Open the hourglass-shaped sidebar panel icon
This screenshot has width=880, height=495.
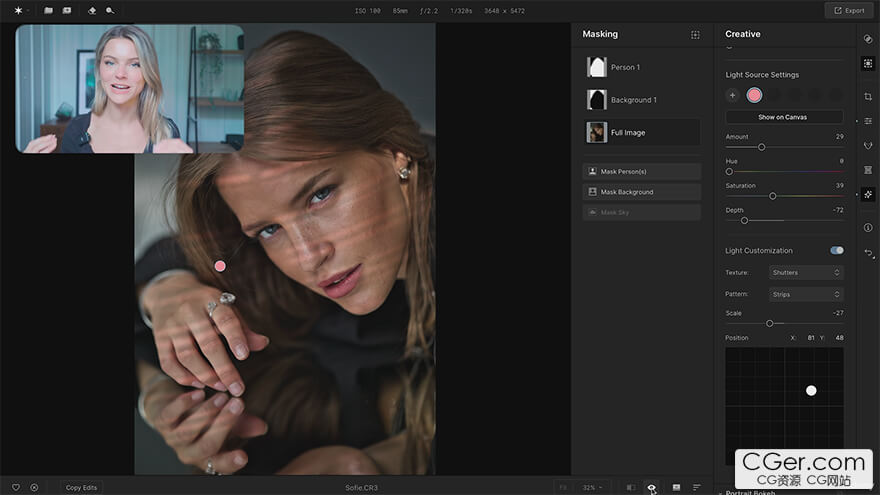pyautogui.click(x=868, y=169)
